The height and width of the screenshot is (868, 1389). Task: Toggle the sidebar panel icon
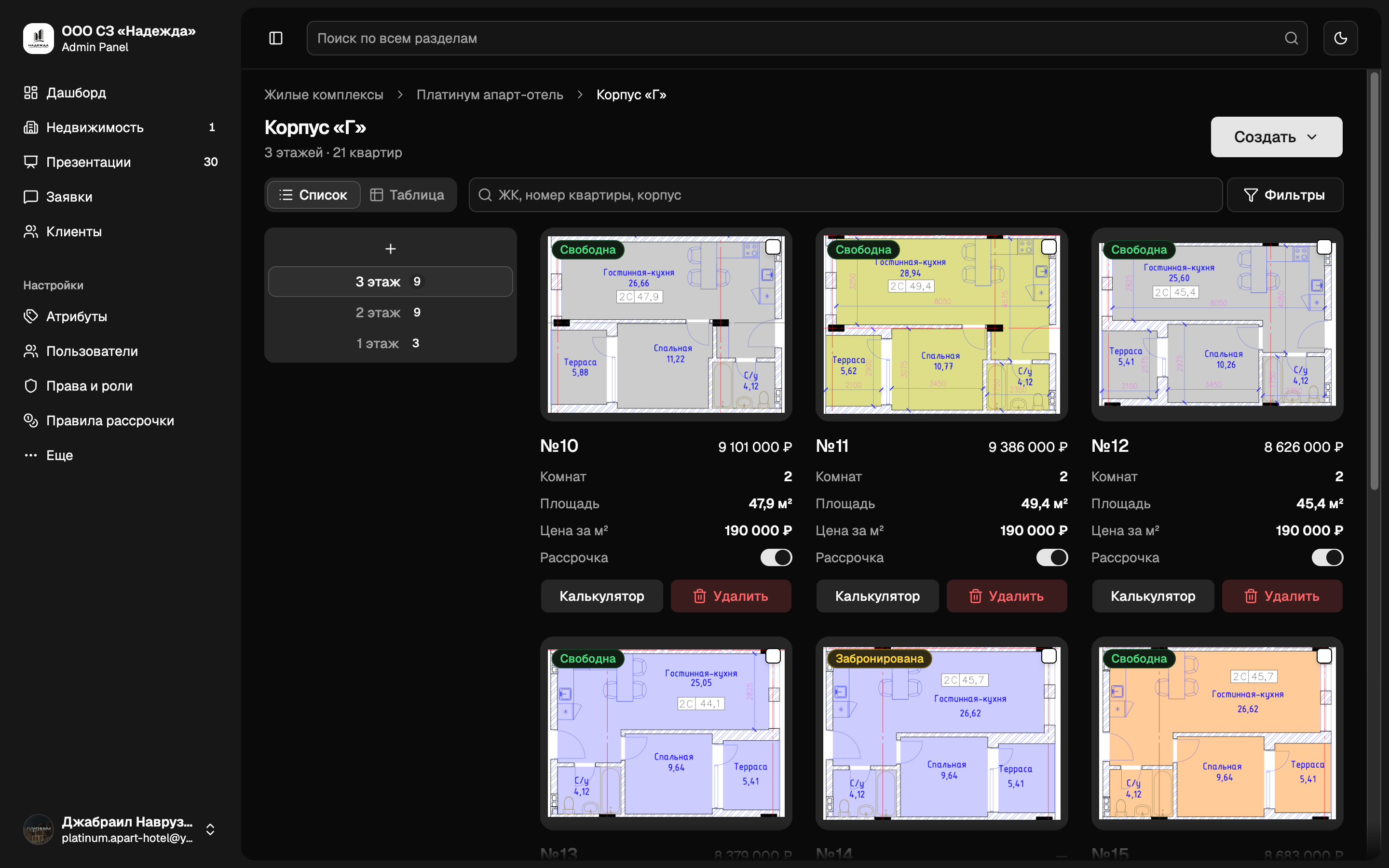point(276,39)
